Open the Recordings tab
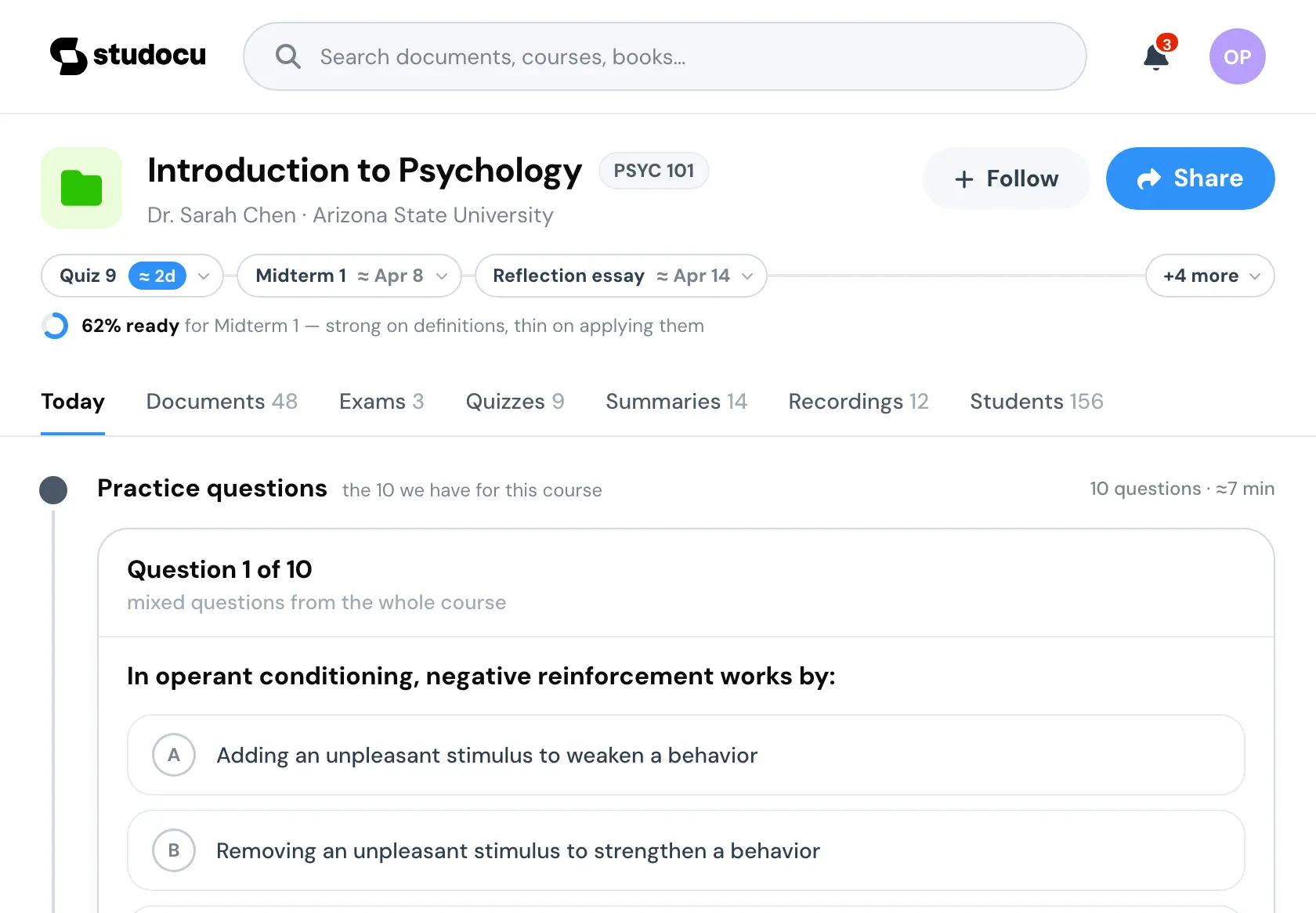Viewport: 1316px width, 913px height. [859, 402]
